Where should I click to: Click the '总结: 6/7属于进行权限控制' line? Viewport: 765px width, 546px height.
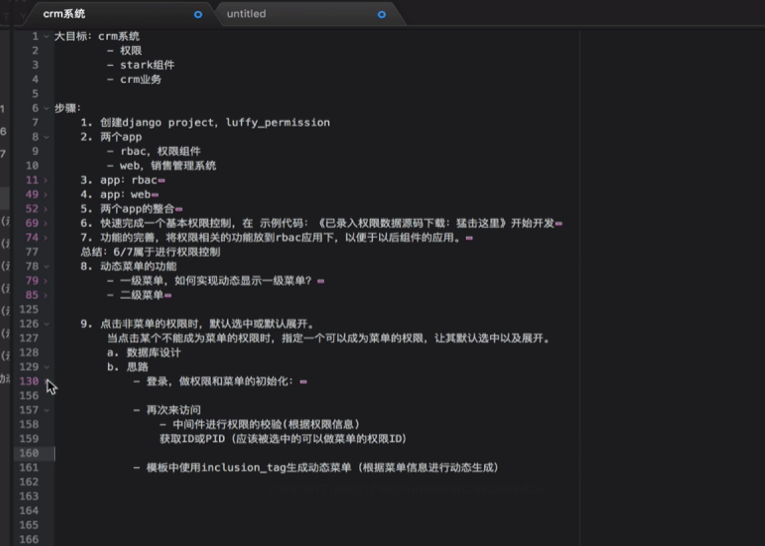(150, 252)
